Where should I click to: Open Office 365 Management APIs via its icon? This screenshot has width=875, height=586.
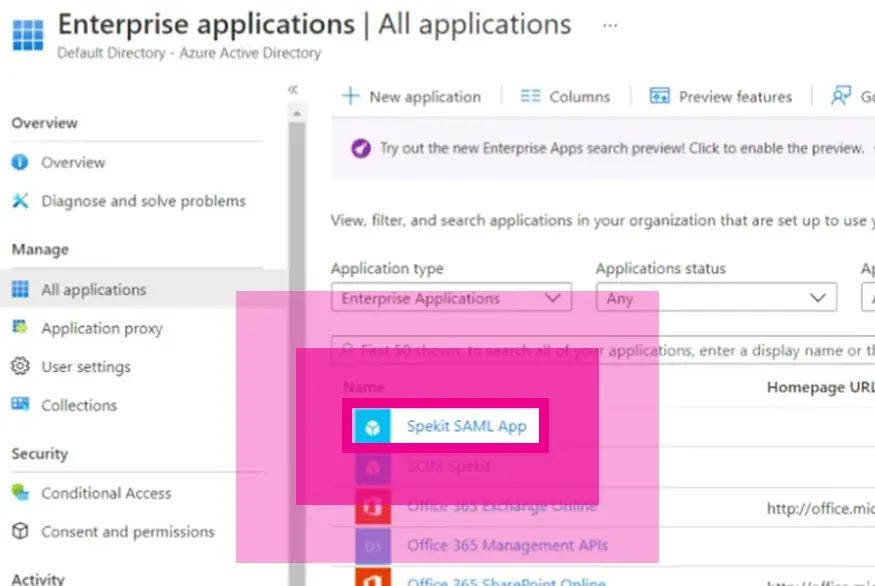point(372,545)
